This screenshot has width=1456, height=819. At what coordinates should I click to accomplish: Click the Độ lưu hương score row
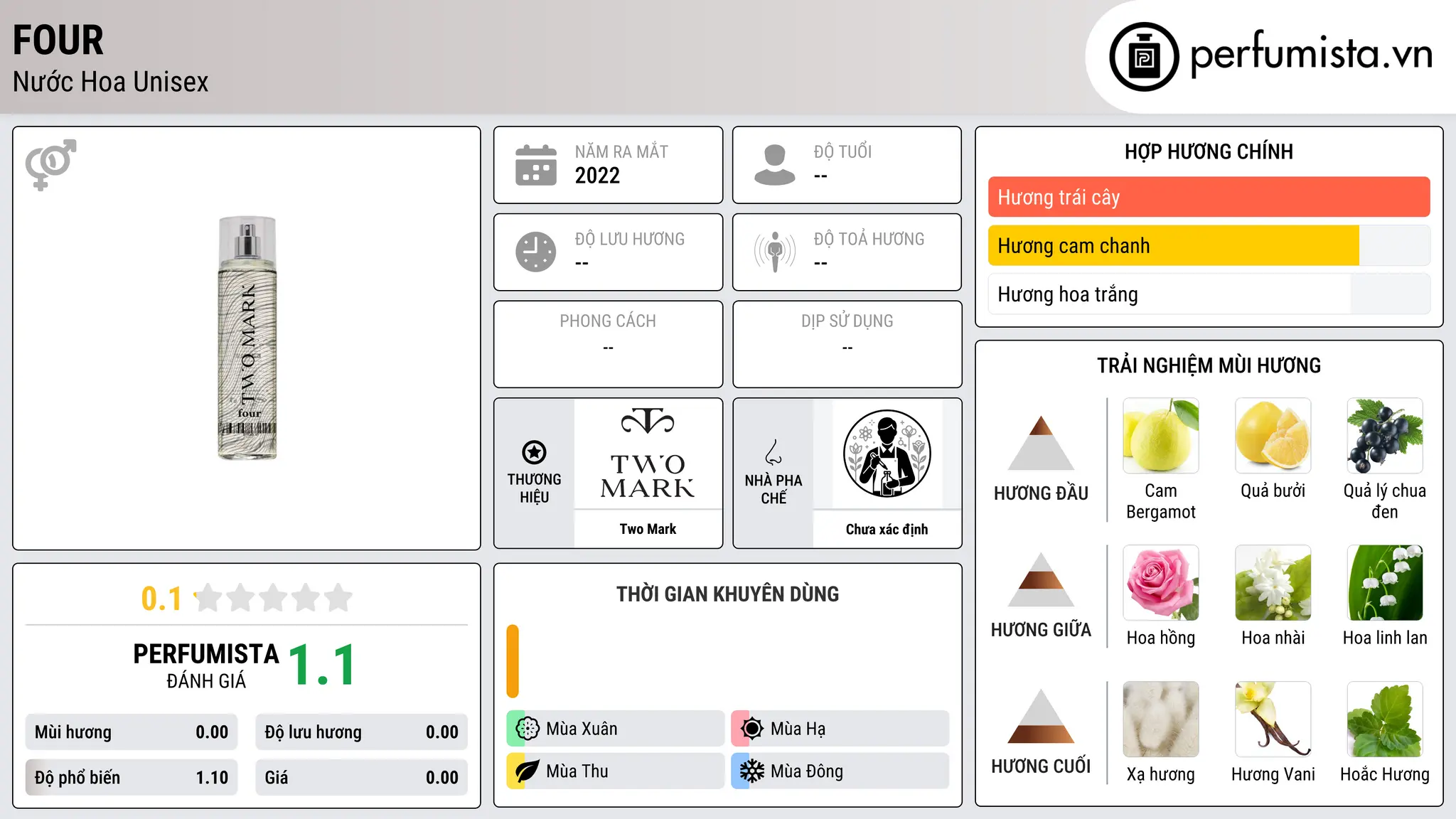tap(361, 732)
